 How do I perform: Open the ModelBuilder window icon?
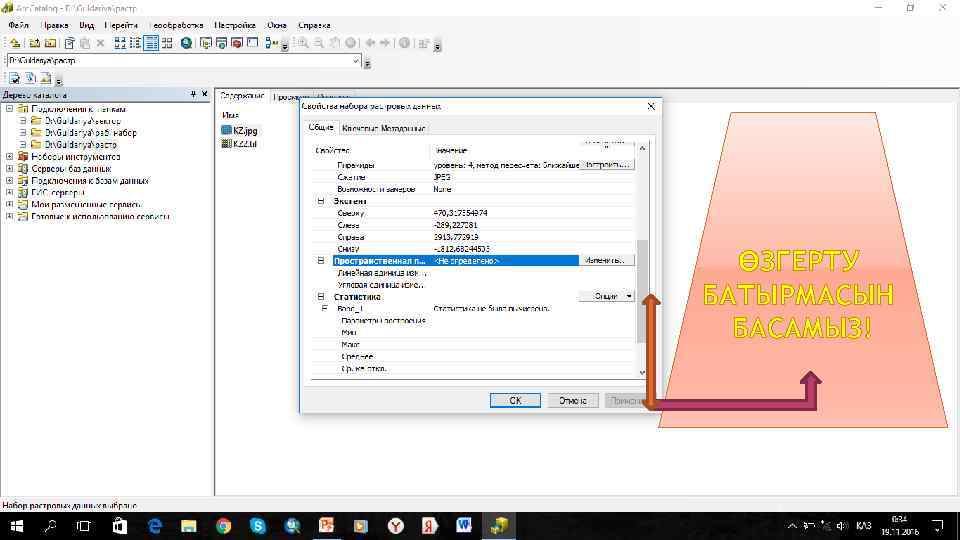coord(272,43)
